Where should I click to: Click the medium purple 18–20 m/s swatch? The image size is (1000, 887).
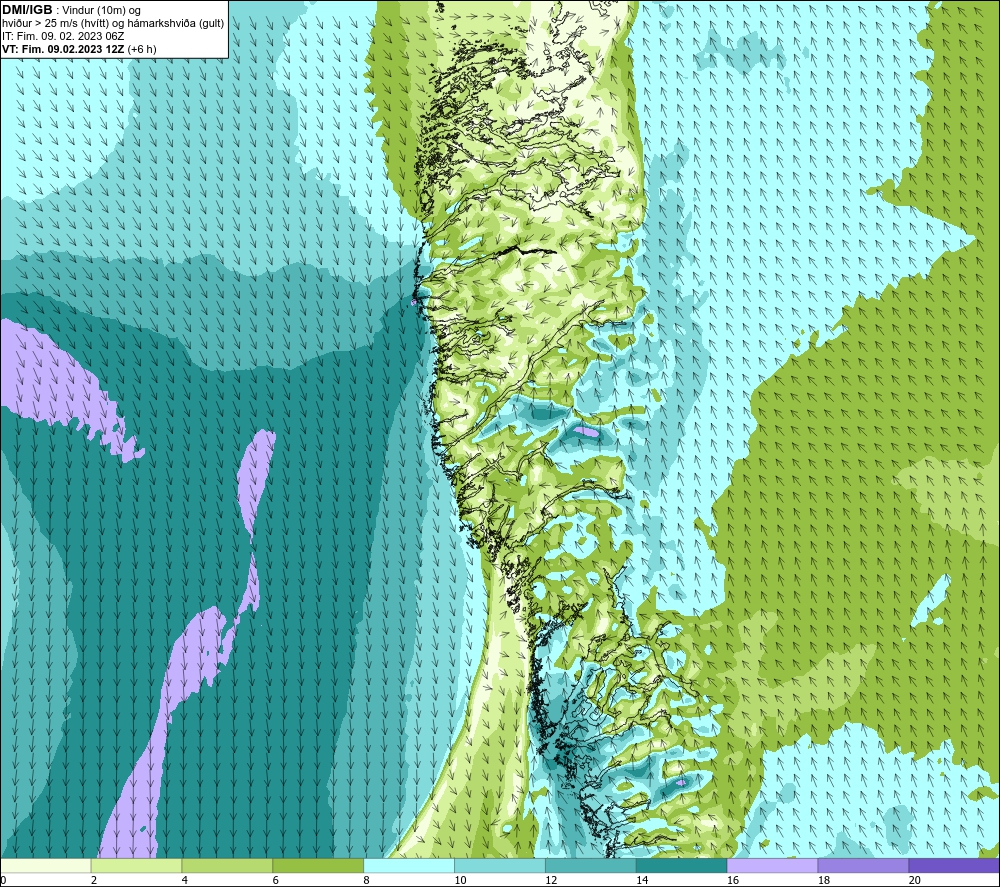pyautogui.click(x=863, y=865)
